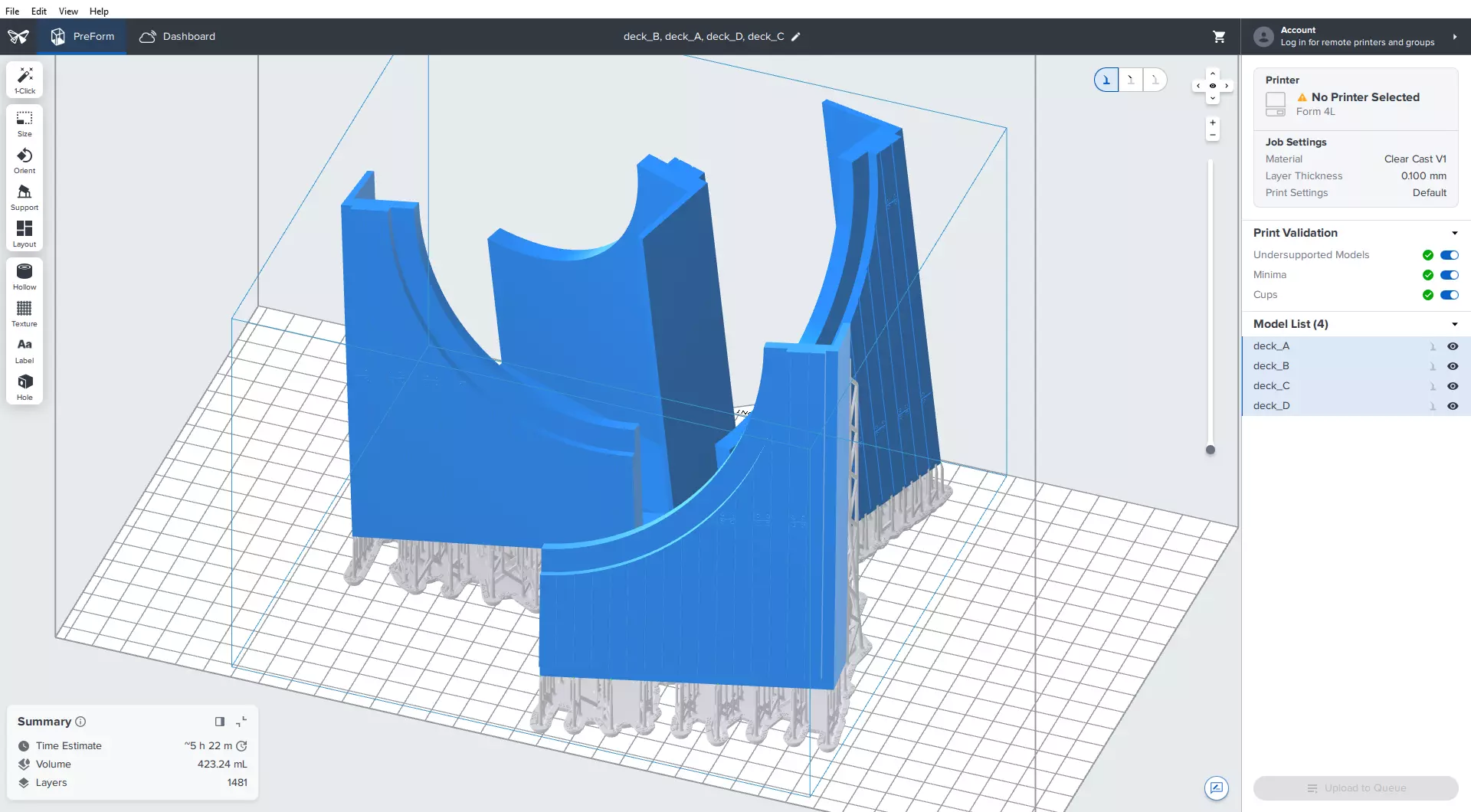Select the third view mode button
The width and height of the screenshot is (1471, 812).
(x=1155, y=80)
